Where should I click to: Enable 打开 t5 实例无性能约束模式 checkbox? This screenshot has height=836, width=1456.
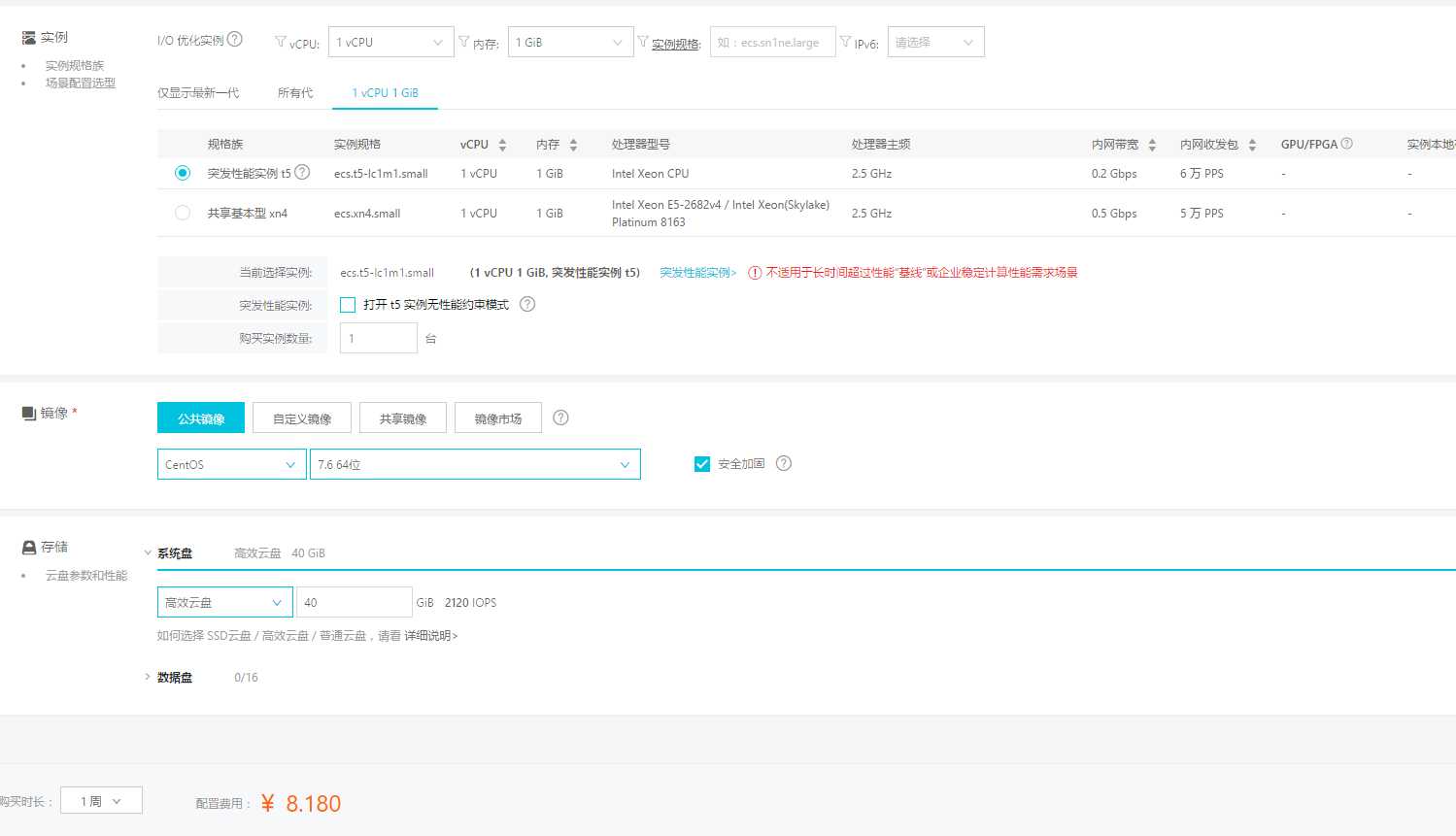pyautogui.click(x=348, y=305)
